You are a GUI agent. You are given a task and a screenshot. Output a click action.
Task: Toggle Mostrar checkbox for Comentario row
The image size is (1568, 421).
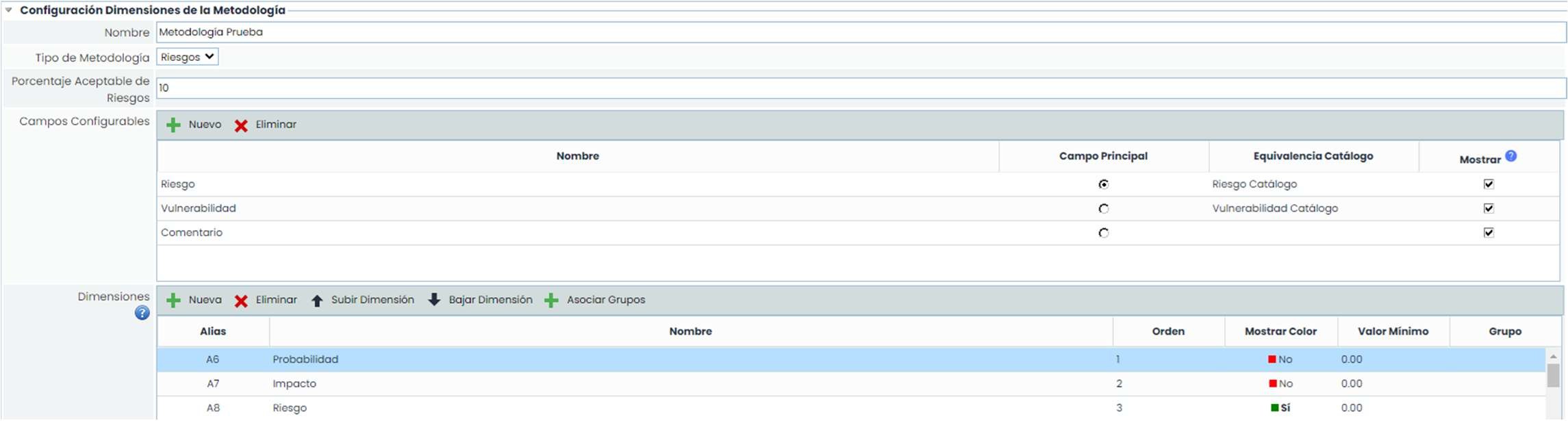(x=1489, y=233)
